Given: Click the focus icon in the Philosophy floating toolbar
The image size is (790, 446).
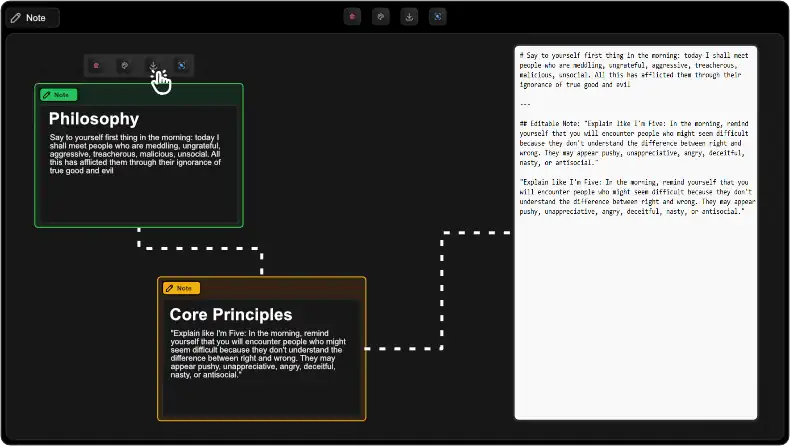Looking at the screenshot, I should click(x=182, y=66).
